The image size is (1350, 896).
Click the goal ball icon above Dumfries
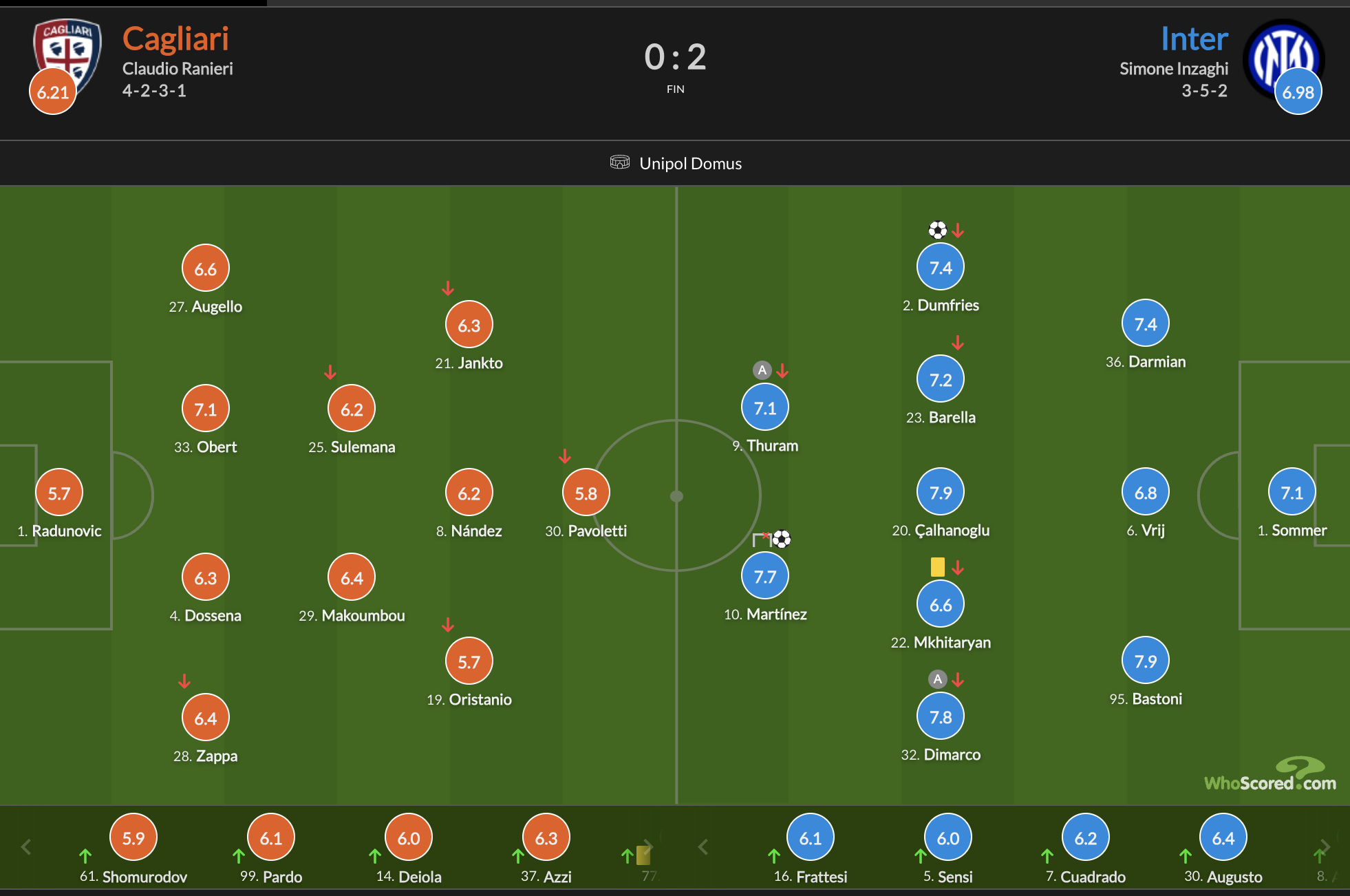[937, 229]
